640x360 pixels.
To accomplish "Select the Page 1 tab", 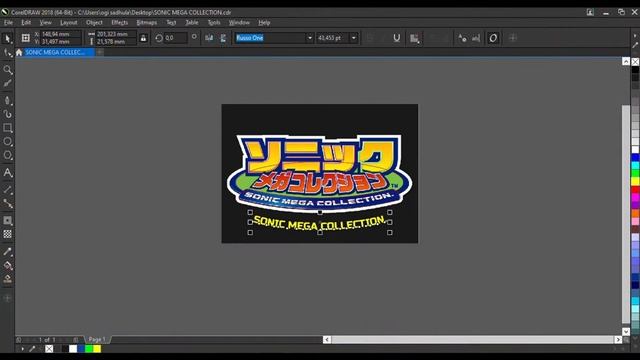I will 97,339.
